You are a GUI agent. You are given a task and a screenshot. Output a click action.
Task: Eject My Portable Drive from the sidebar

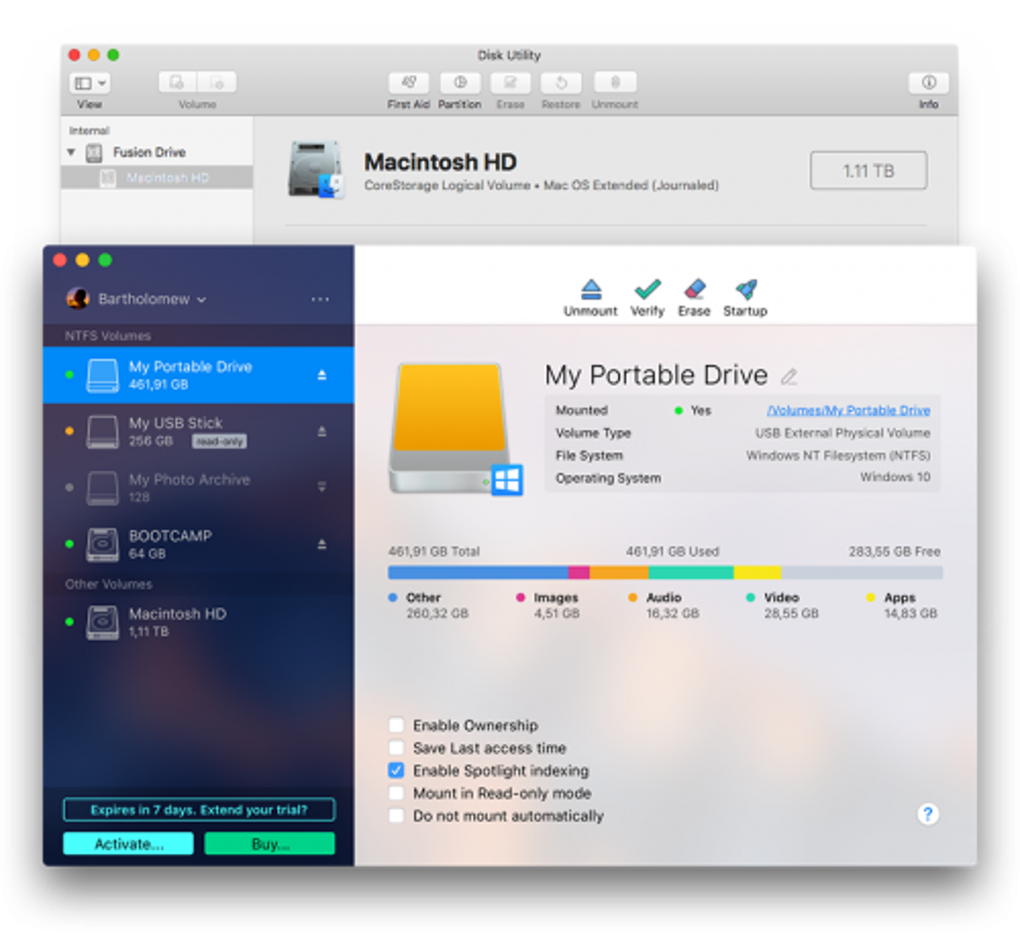click(x=321, y=375)
